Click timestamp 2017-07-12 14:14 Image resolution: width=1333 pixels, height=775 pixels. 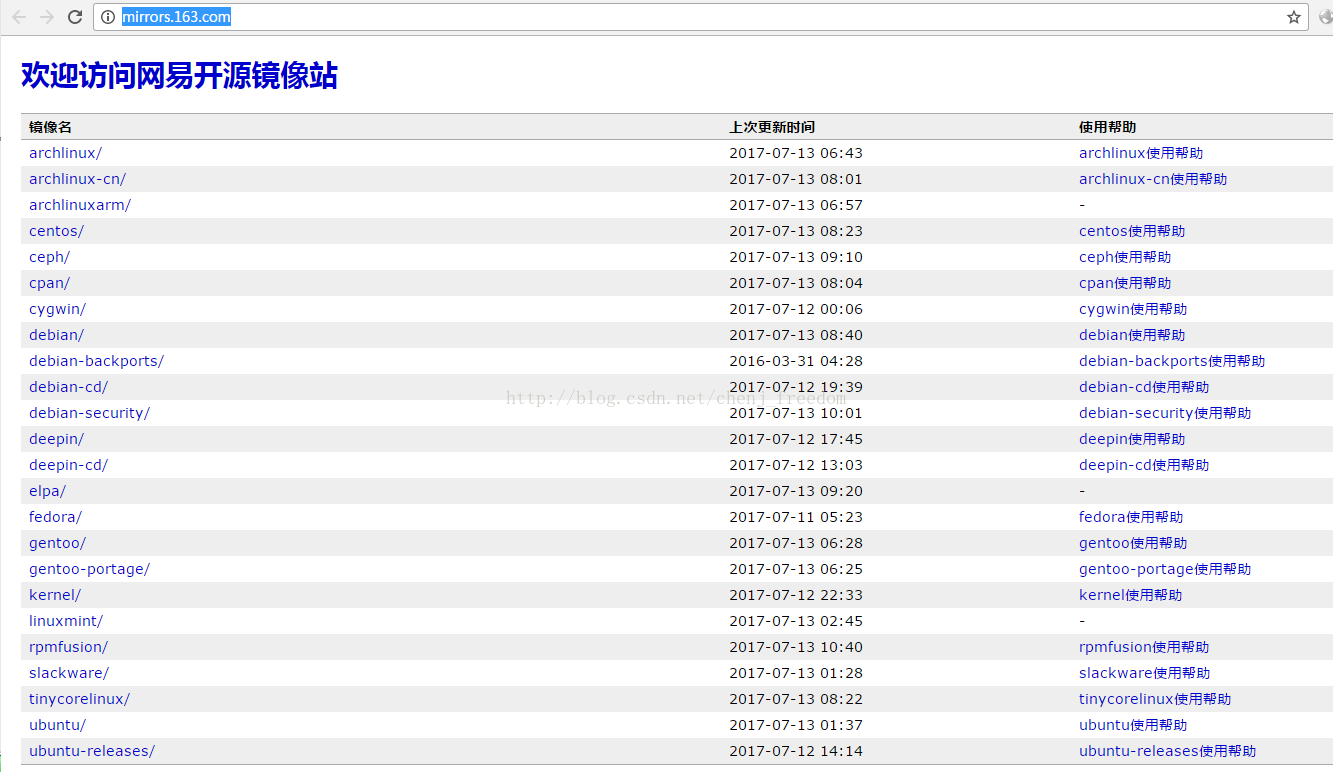[796, 751]
